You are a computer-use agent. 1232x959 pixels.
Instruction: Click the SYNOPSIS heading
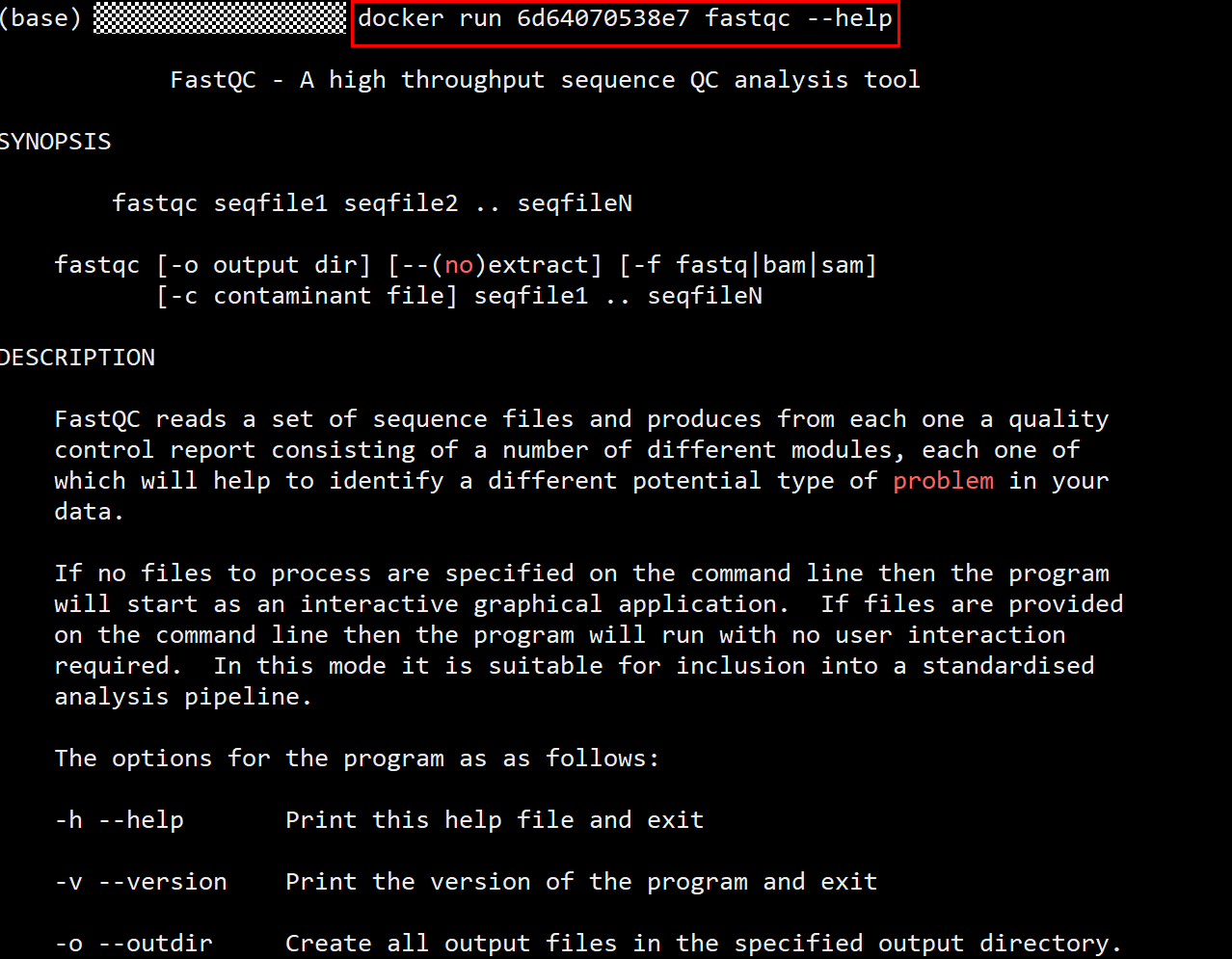click(x=55, y=142)
